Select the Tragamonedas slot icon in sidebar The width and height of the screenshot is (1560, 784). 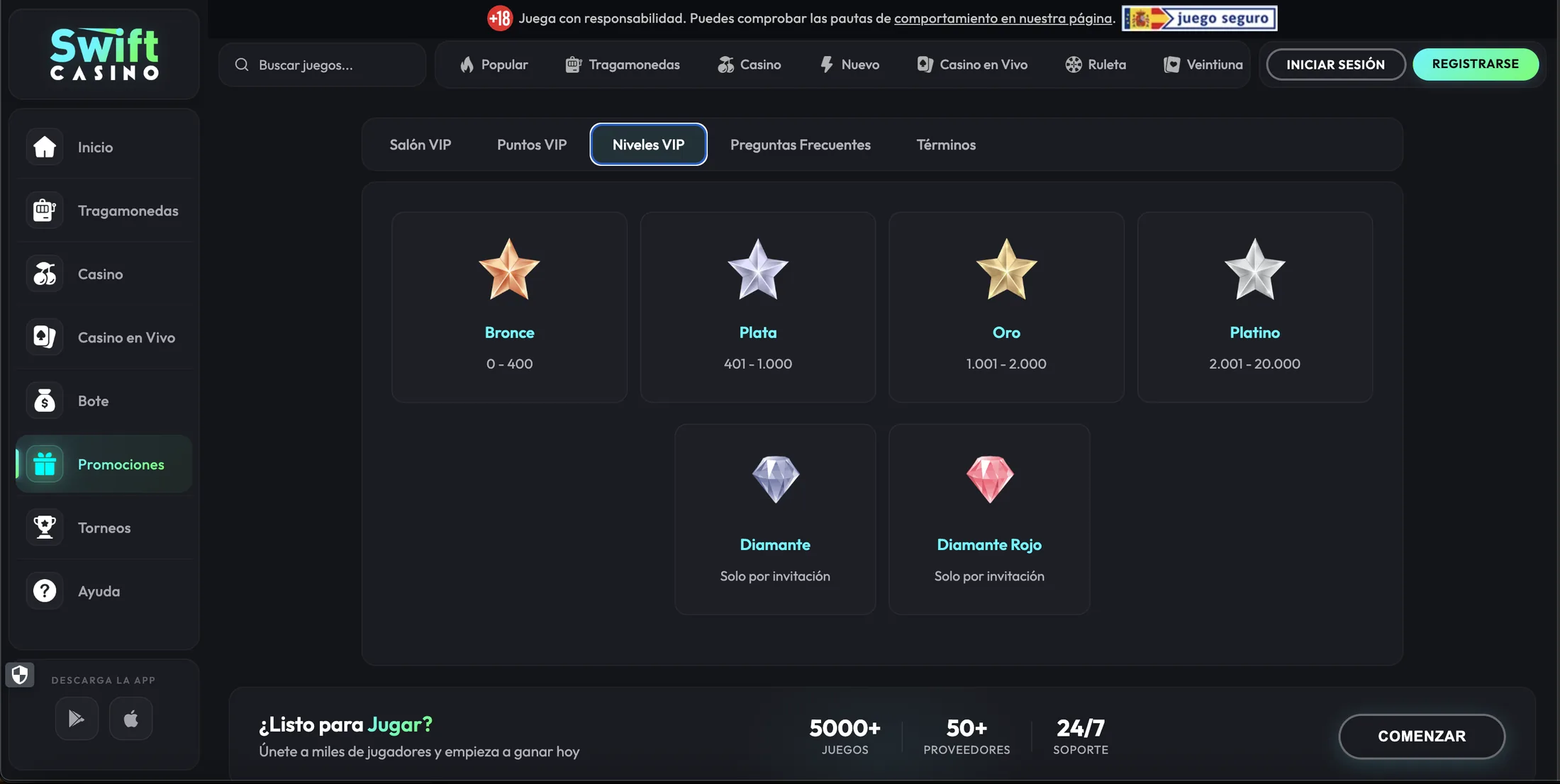[x=45, y=210]
